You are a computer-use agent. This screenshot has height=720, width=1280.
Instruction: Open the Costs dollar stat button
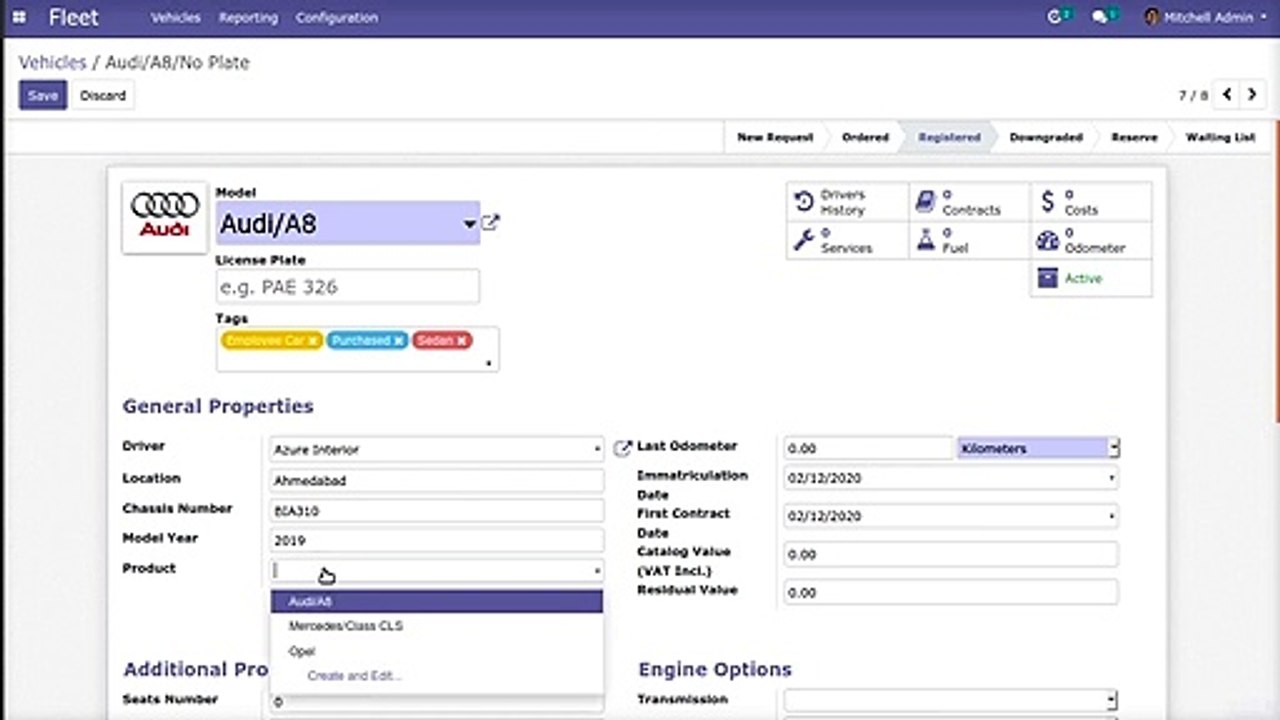tap(1091, 202)
